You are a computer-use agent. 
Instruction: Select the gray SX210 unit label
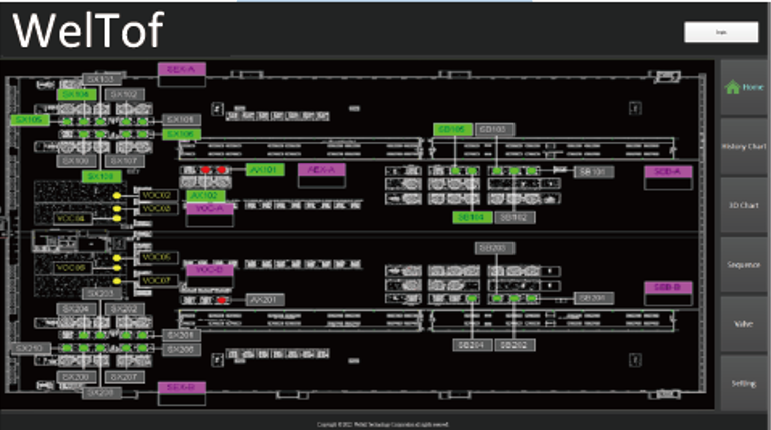point(28,348)
